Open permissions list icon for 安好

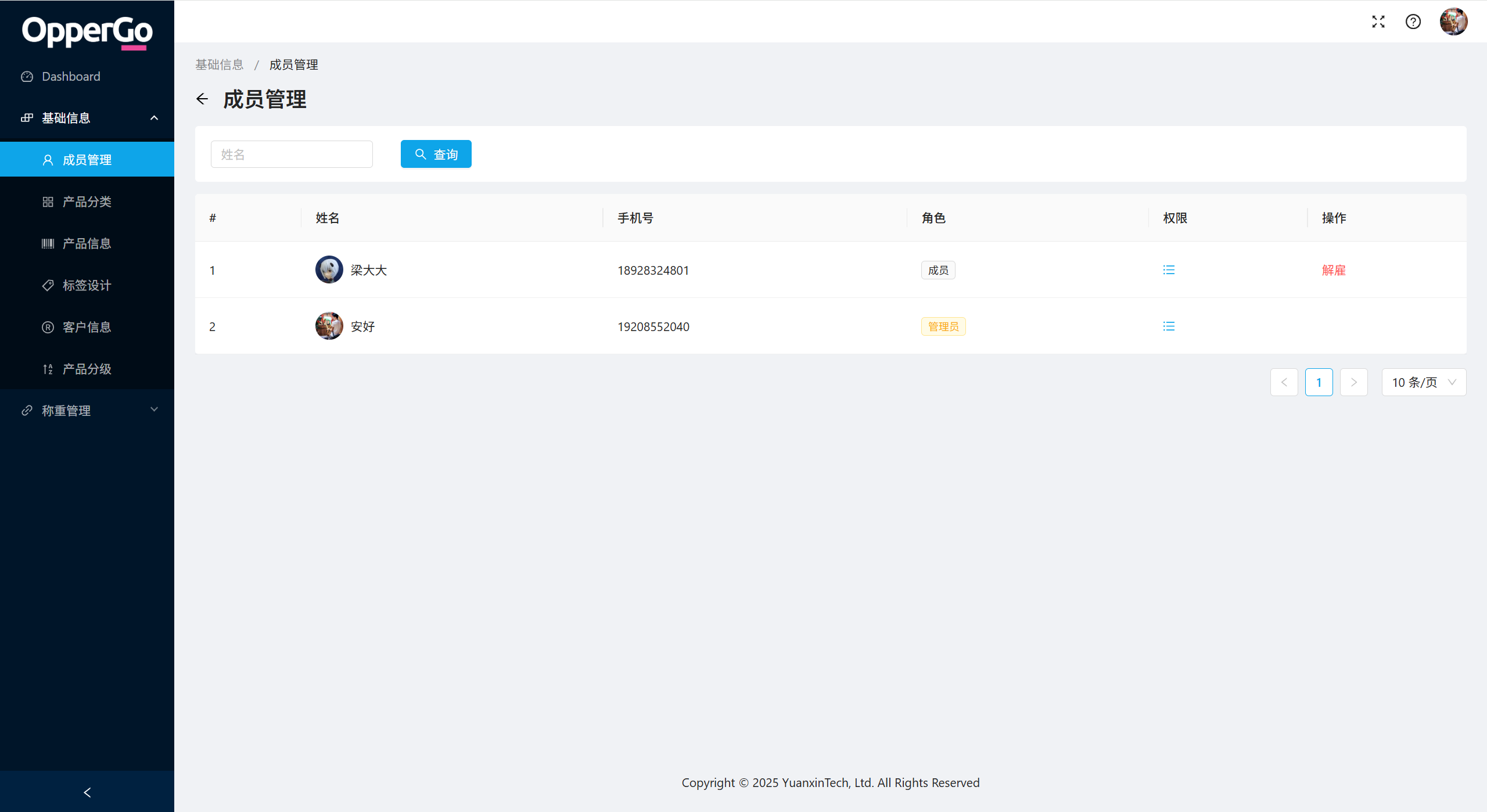[x=1169, y=326]
